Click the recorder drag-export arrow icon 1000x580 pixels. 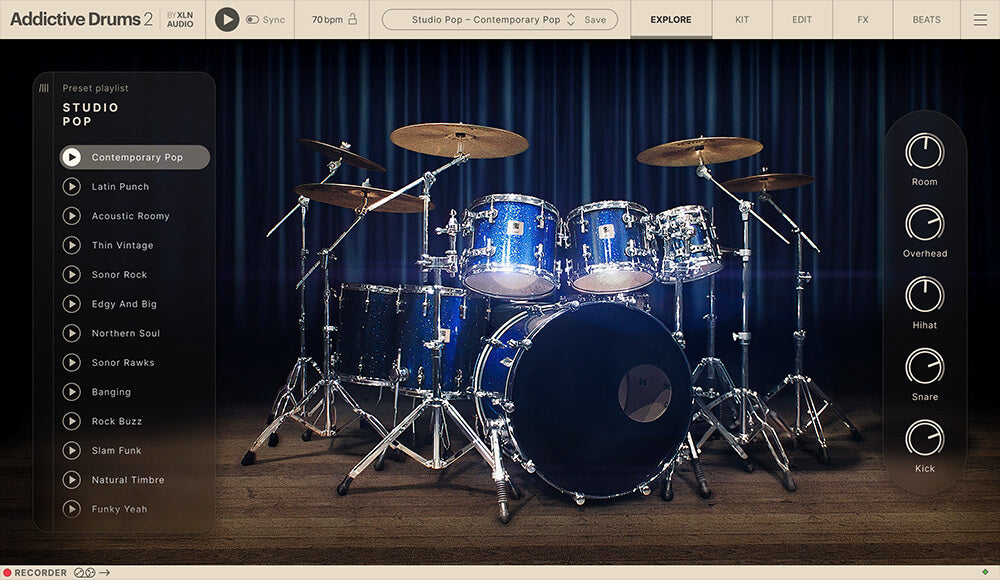[105, 573]
